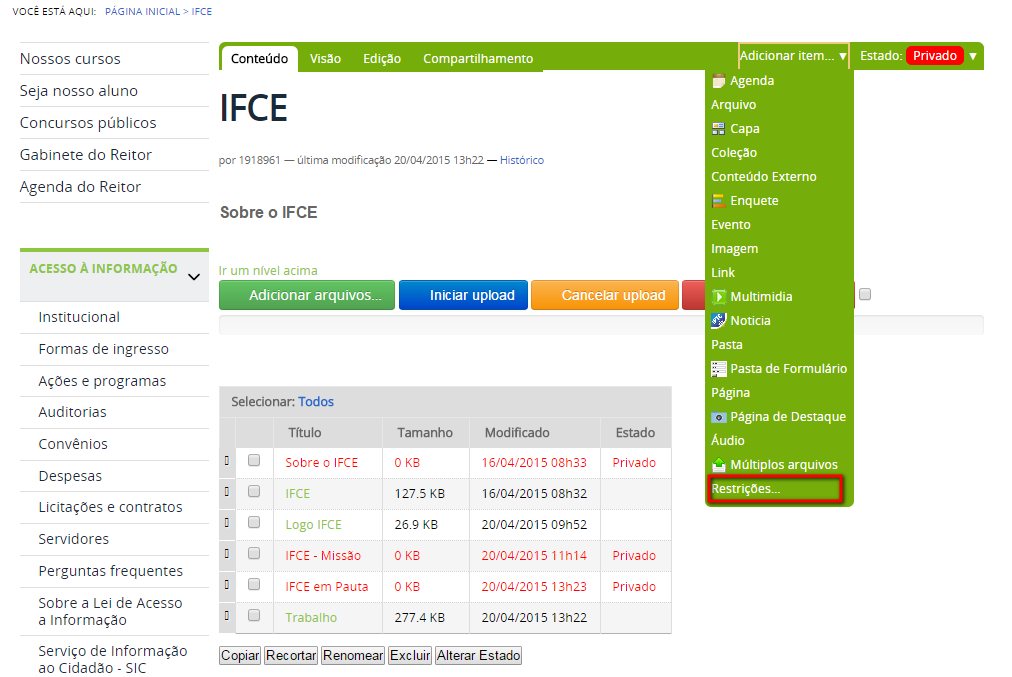1012x677 pixels.
Task: Click the Página de Destaque icon
Action: 718,417
